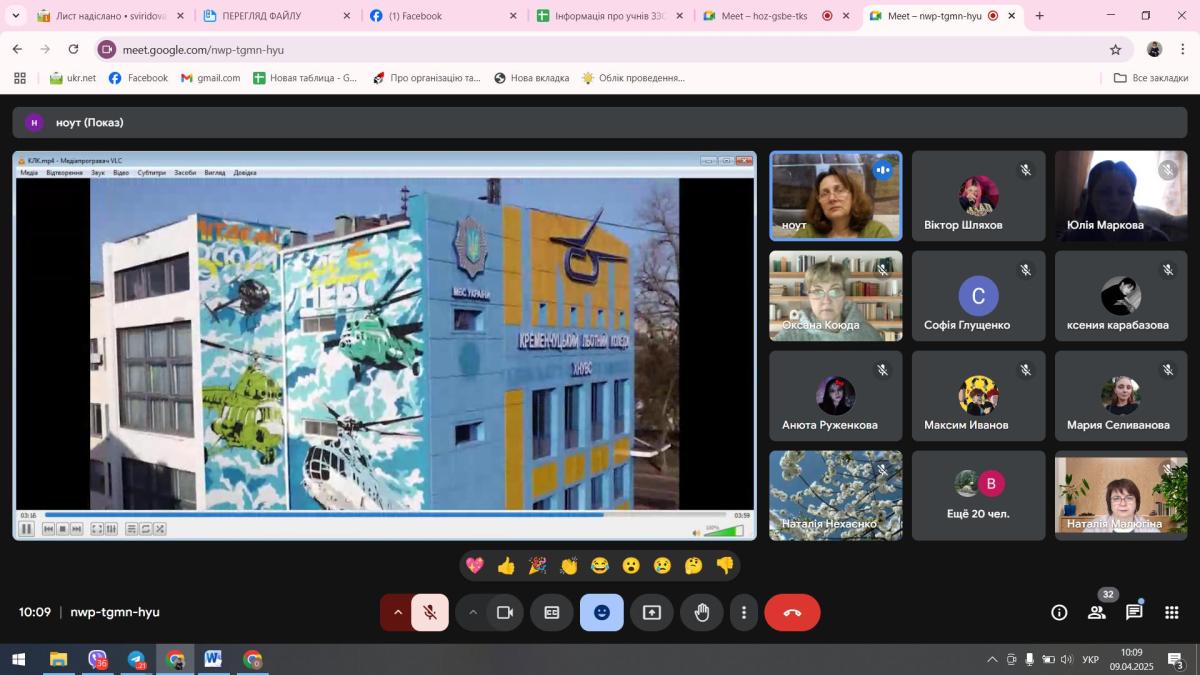Click the red leave call button
Image resolution: width=1200 pixels, height=675 pixels.
pos(792,613)
